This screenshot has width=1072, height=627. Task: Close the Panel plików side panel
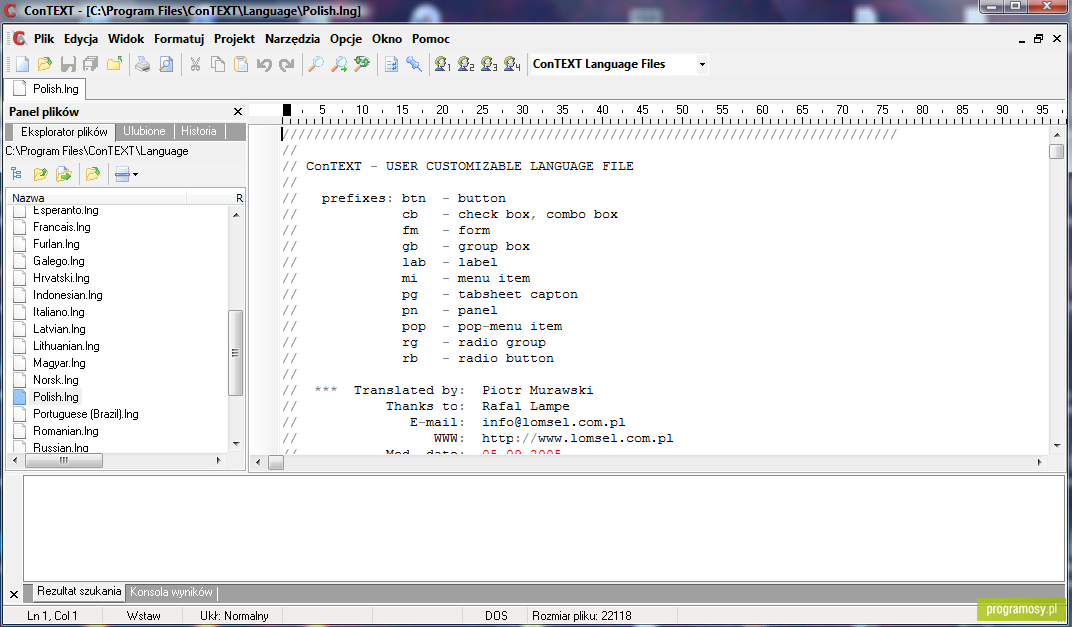point(238,111)
